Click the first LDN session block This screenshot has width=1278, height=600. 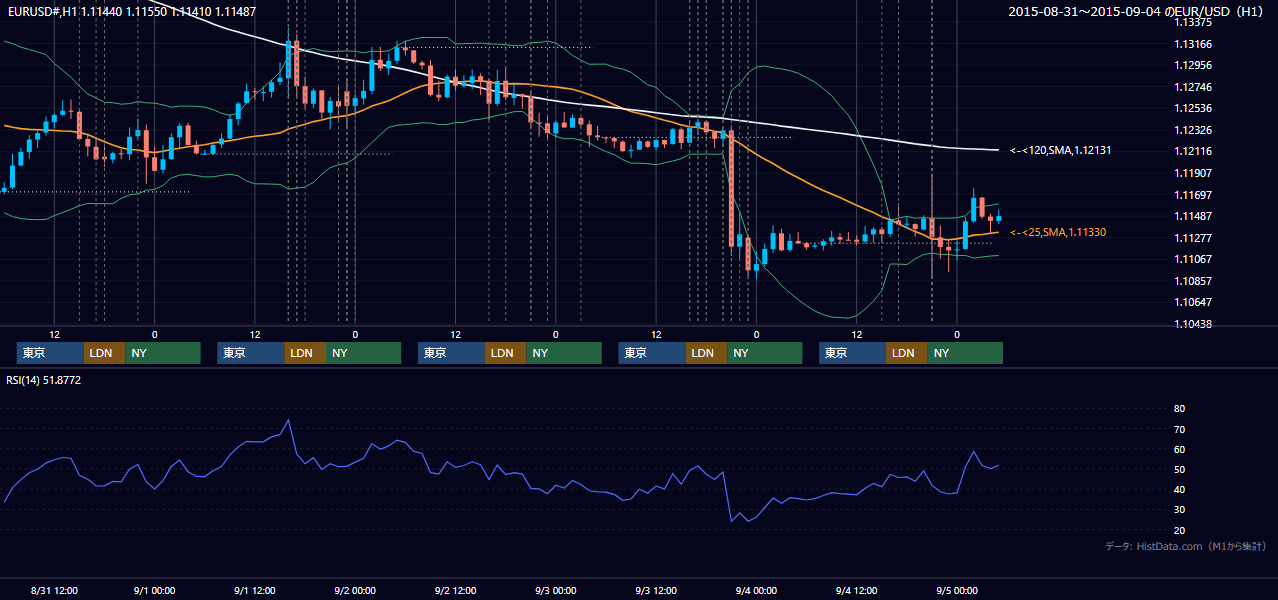(x=105, y=353)
